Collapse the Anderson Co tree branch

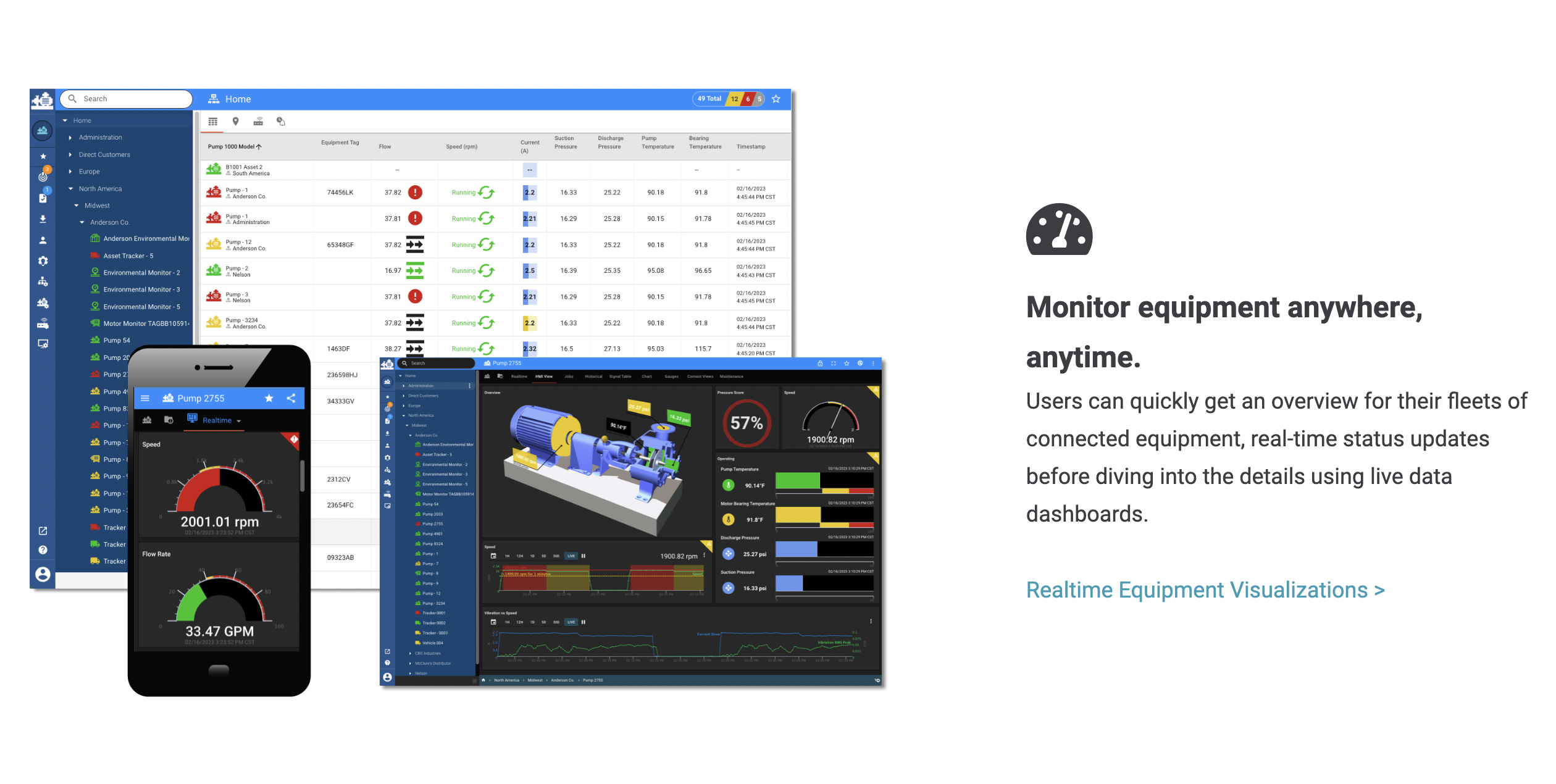[83, 221]
